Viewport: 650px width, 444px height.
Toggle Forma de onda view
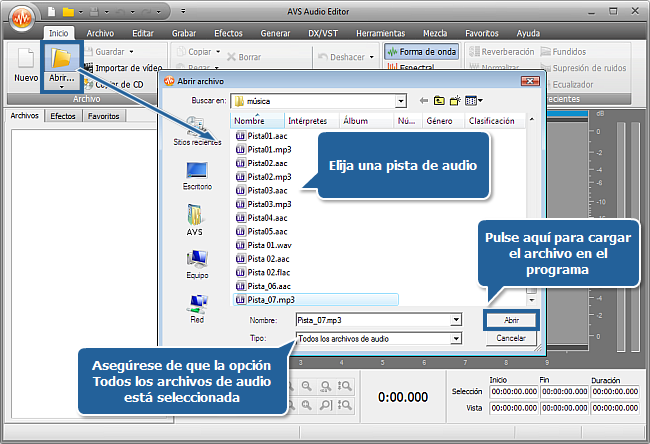click(422, 52)
